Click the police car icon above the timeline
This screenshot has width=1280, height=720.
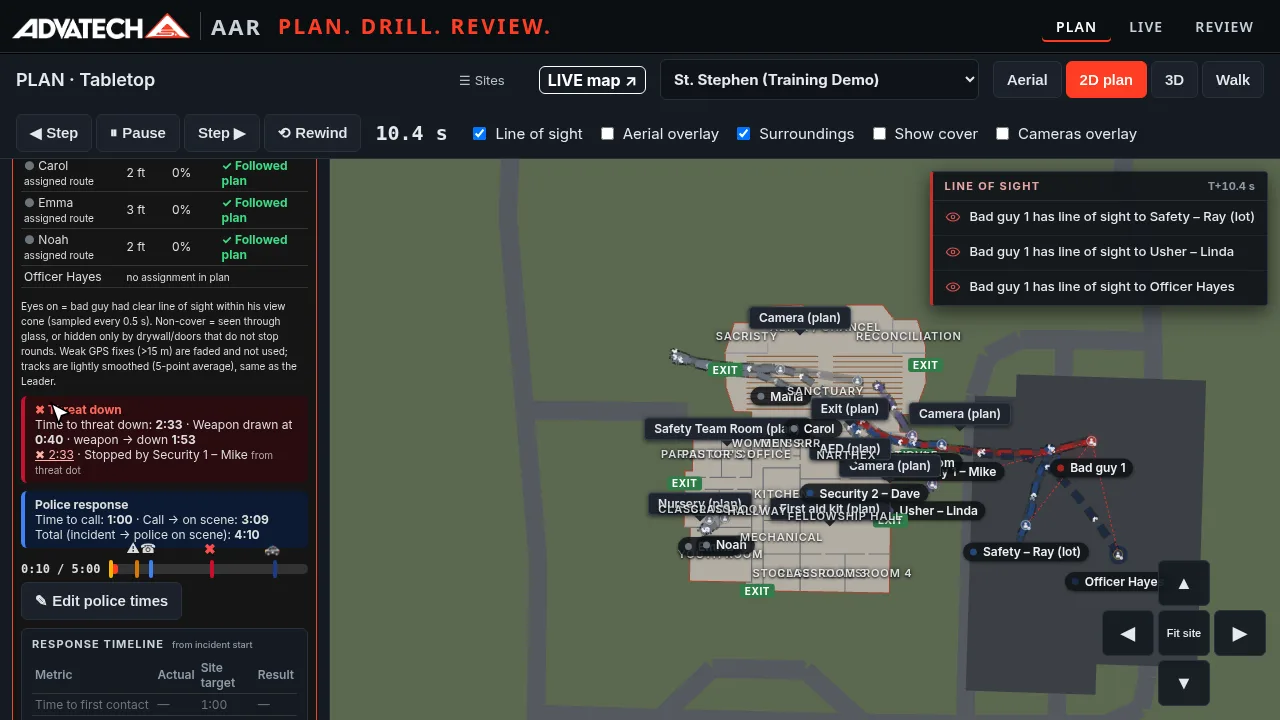click(272, 549)
